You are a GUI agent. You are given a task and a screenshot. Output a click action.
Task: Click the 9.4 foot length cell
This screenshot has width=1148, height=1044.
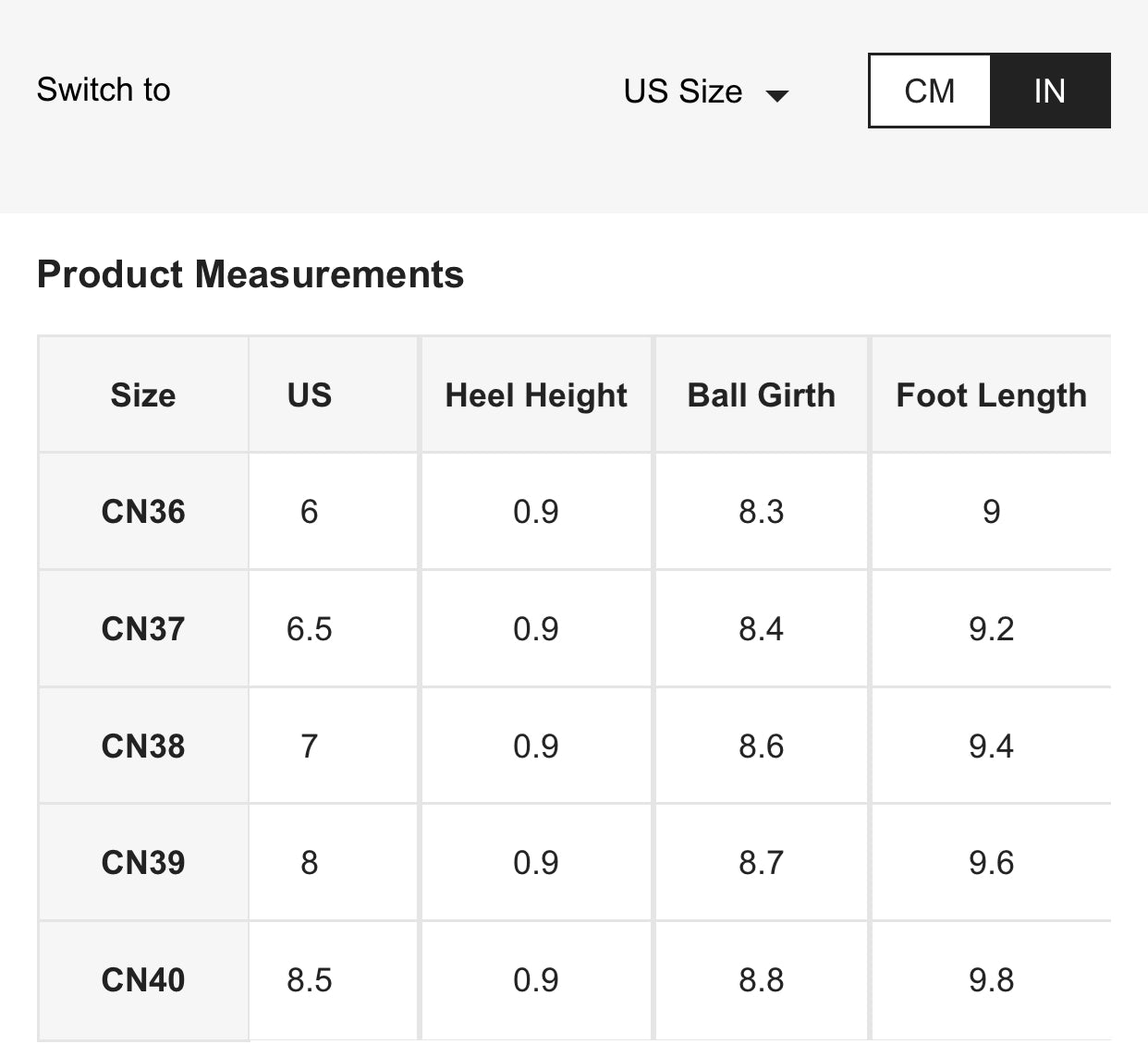(x=991, y=747)
